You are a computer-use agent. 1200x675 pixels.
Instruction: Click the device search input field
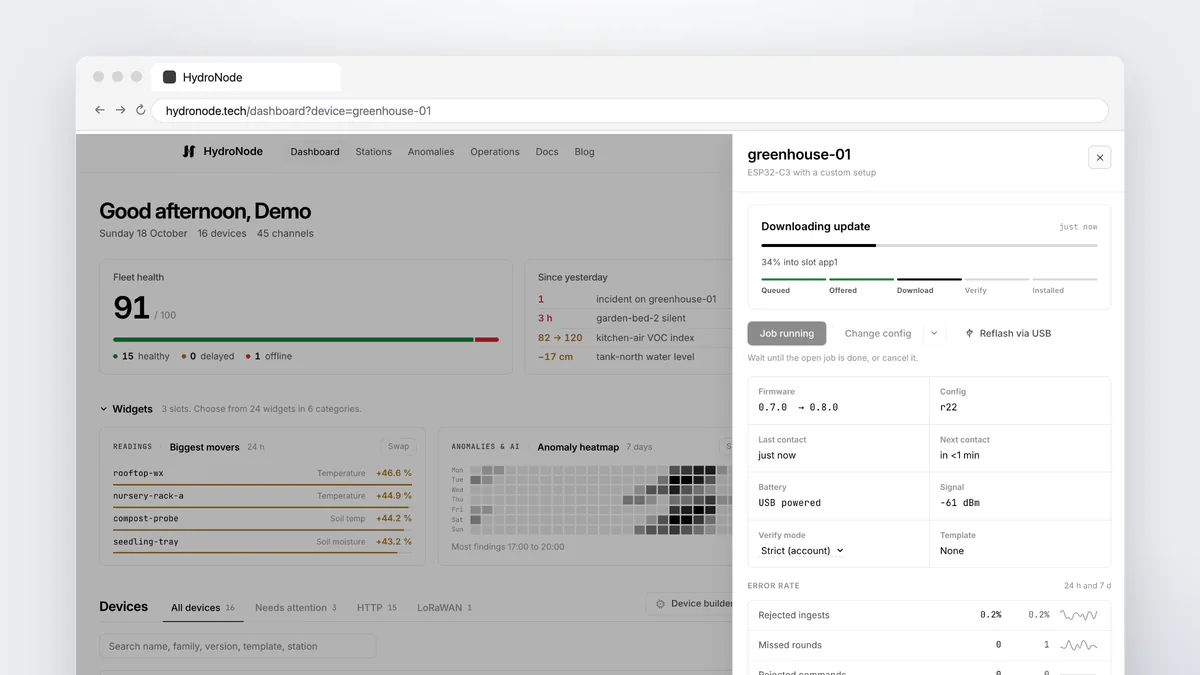(x=238, y=646)
